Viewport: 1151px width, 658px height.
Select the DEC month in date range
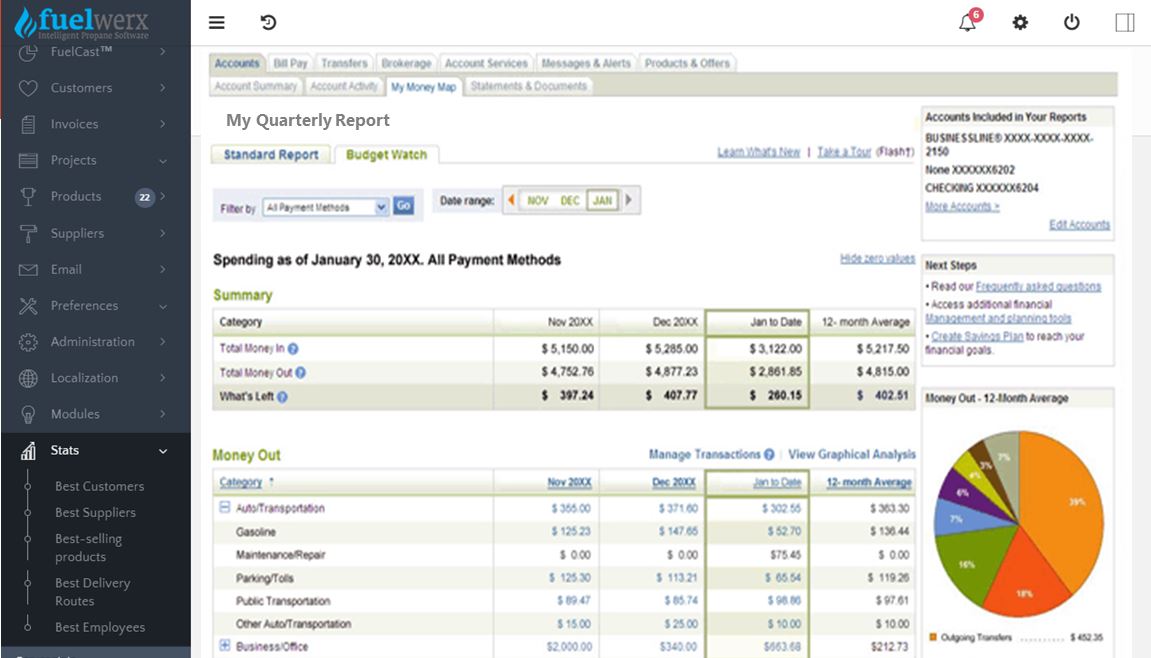[x=570, y=201]
